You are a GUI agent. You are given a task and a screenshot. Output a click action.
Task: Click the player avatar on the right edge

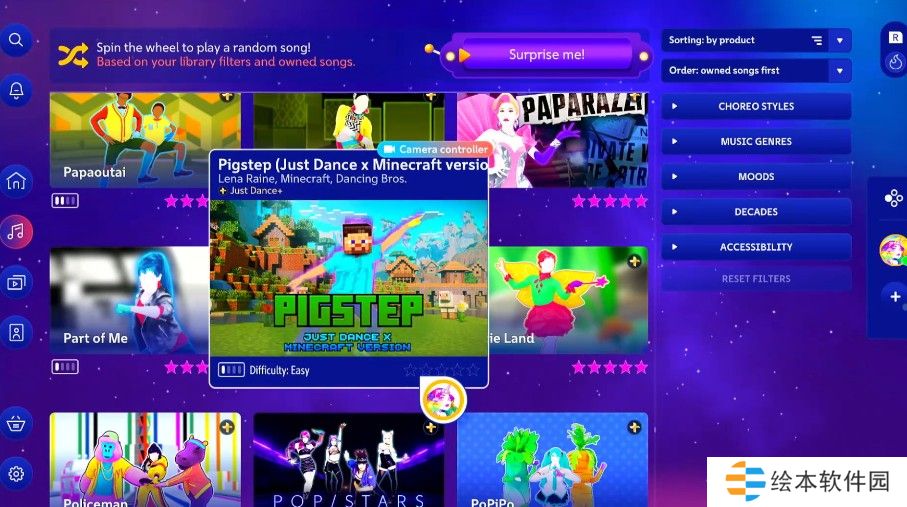coord(892,250)
